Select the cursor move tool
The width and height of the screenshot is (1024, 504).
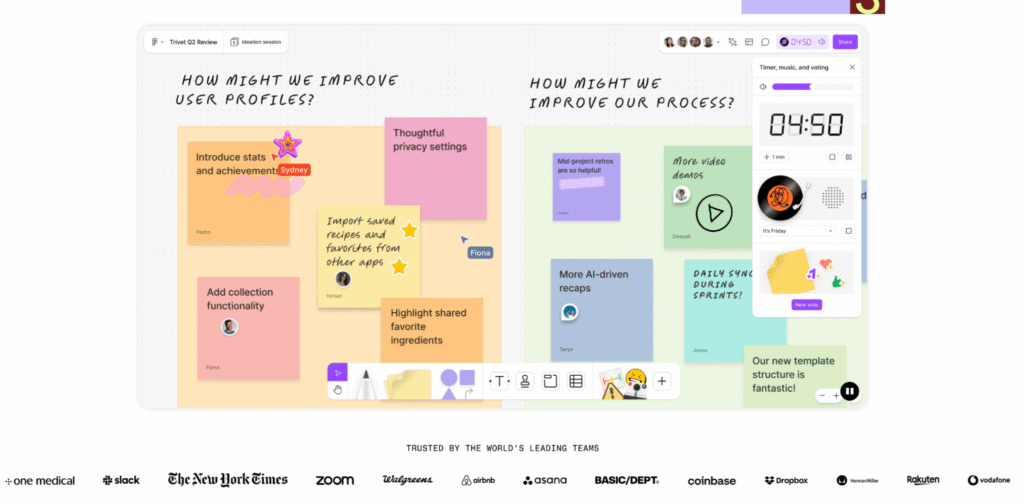coord(337,372)
